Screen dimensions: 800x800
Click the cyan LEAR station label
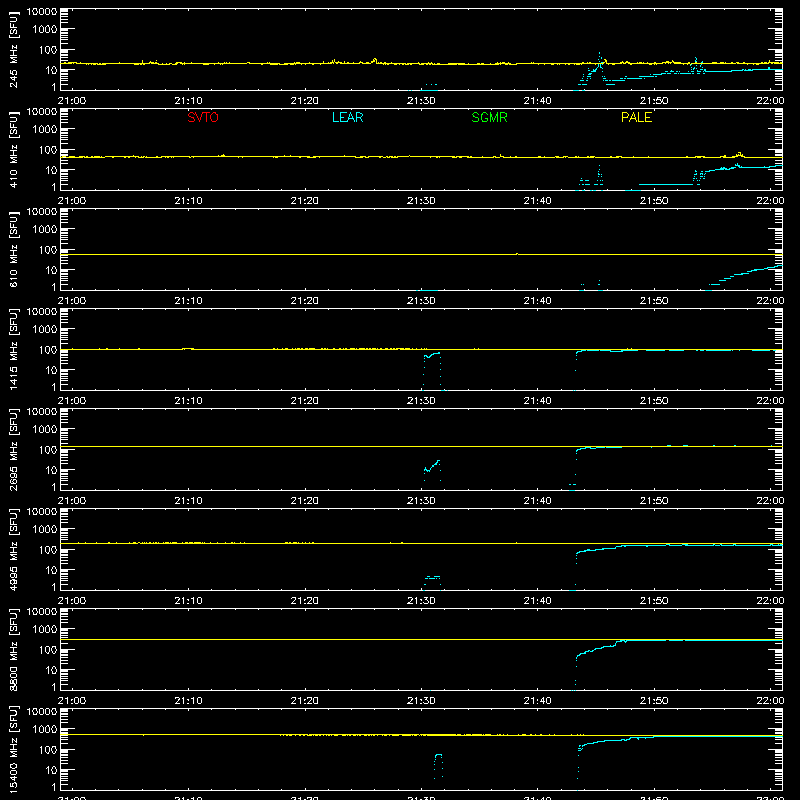[347, 117]
